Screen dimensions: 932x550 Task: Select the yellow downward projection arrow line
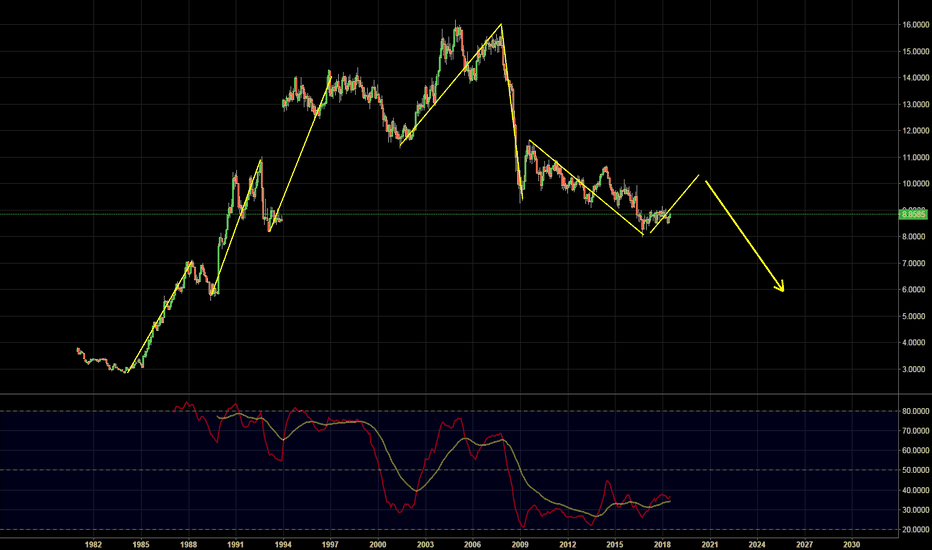744,236
